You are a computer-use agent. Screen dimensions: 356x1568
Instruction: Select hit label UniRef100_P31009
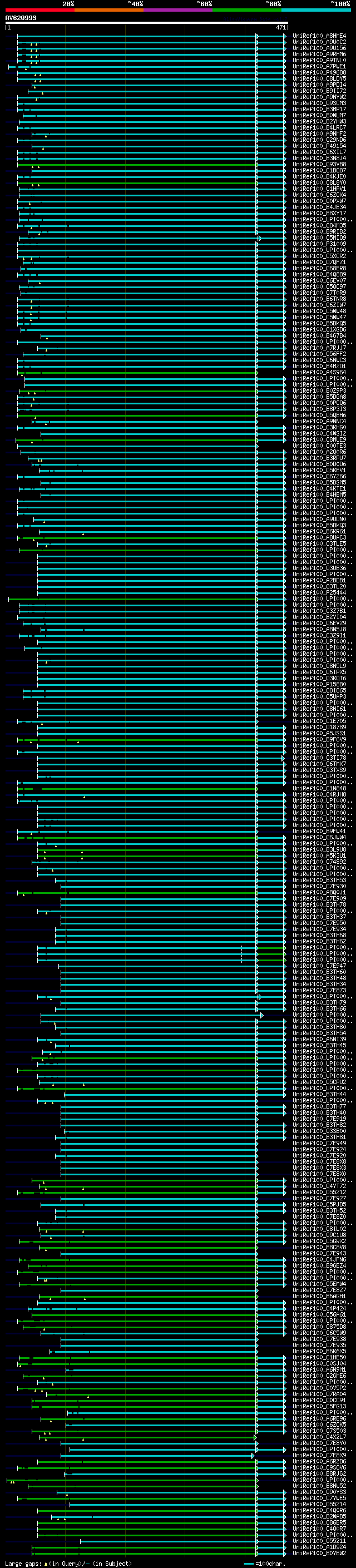[319, 244]
